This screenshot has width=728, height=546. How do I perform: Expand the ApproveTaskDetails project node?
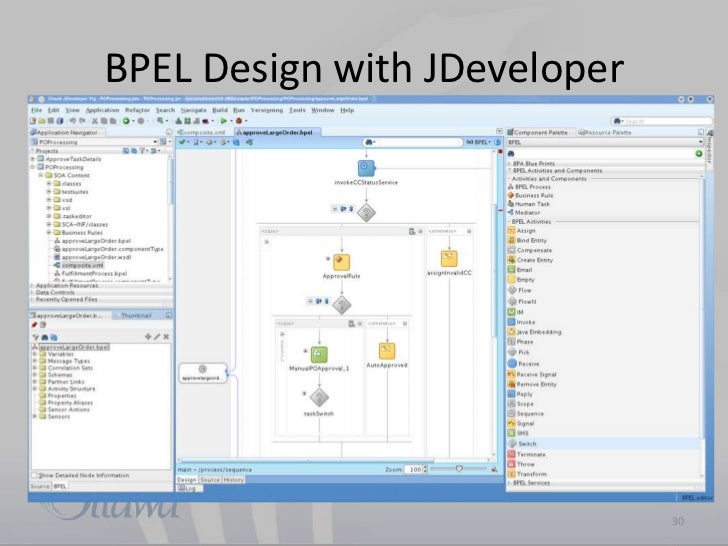click(x=33, y=159)
